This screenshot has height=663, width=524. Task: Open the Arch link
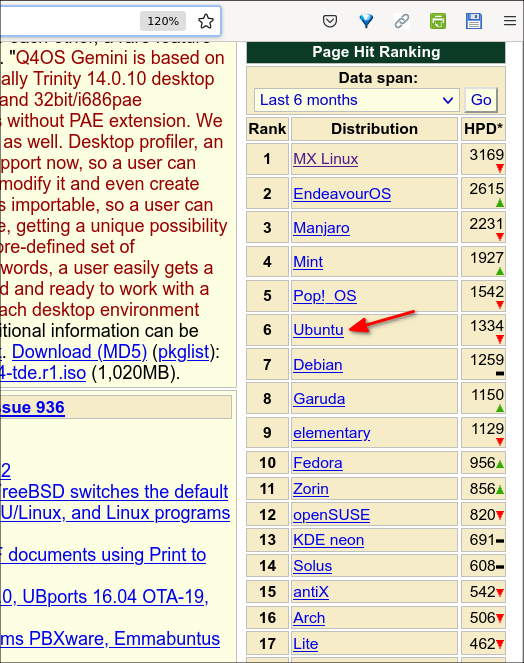click(309, 618)
